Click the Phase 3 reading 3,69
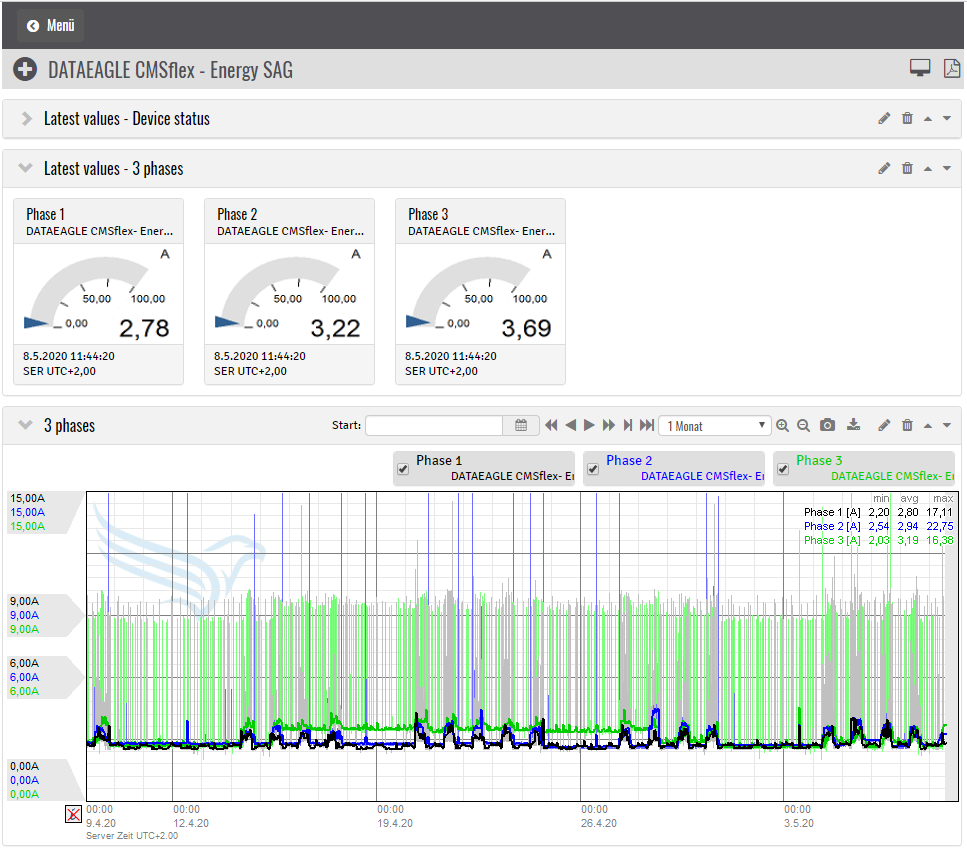This screenshot has height=852, width=967. [527, 329]
